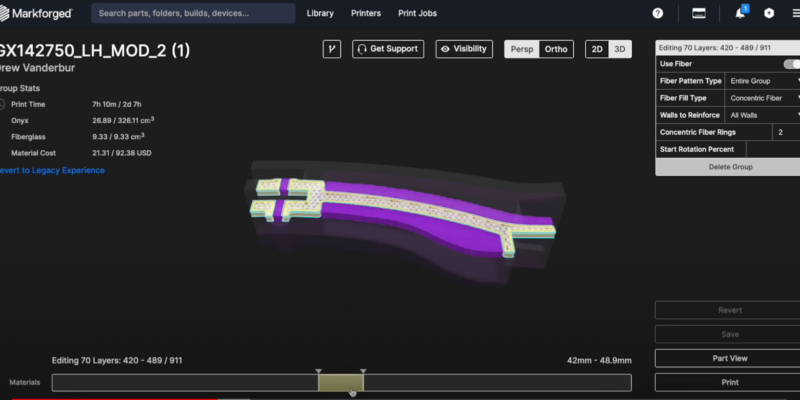Open Fiber Pattern Type dropdown
Image resolution: width=800 pixels, height=400 pixels.
[x=762, y=81]
